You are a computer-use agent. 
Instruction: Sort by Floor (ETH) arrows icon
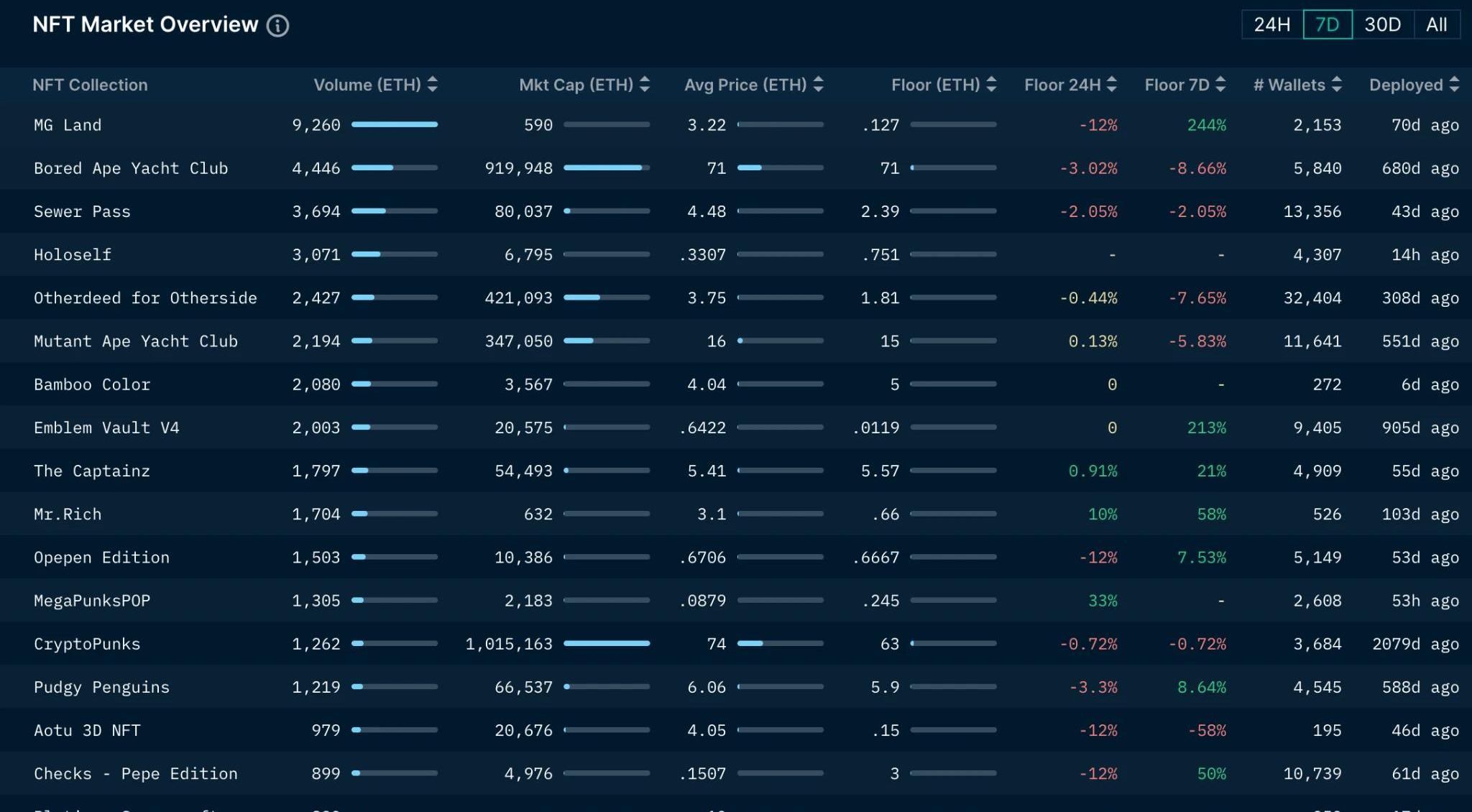point(991,85)
